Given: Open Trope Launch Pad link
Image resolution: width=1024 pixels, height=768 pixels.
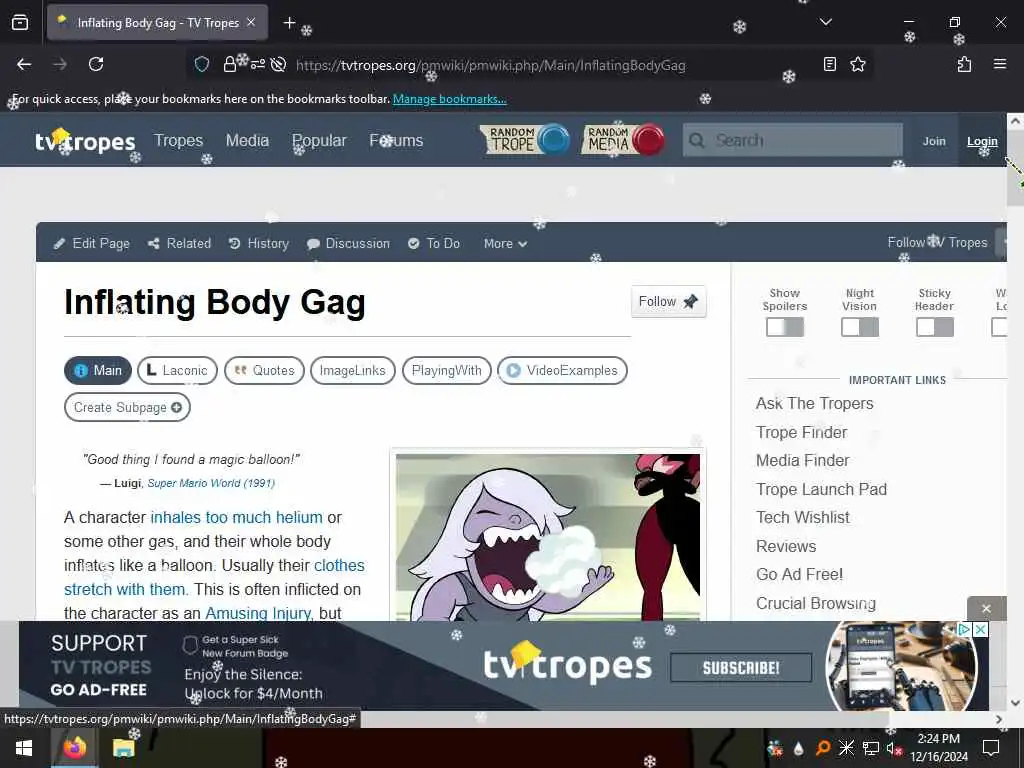Looking at the screenshot, I should [x=821, y=489].
